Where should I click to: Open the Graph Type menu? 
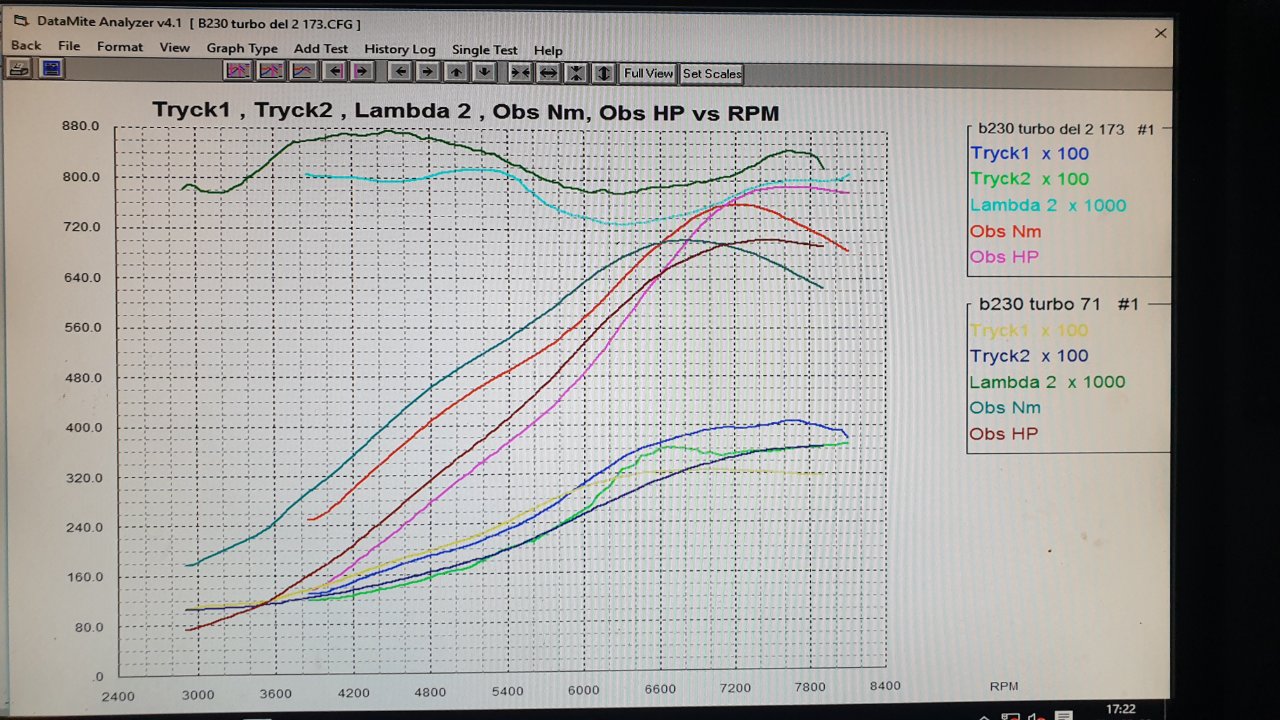[x=242, y=48]
